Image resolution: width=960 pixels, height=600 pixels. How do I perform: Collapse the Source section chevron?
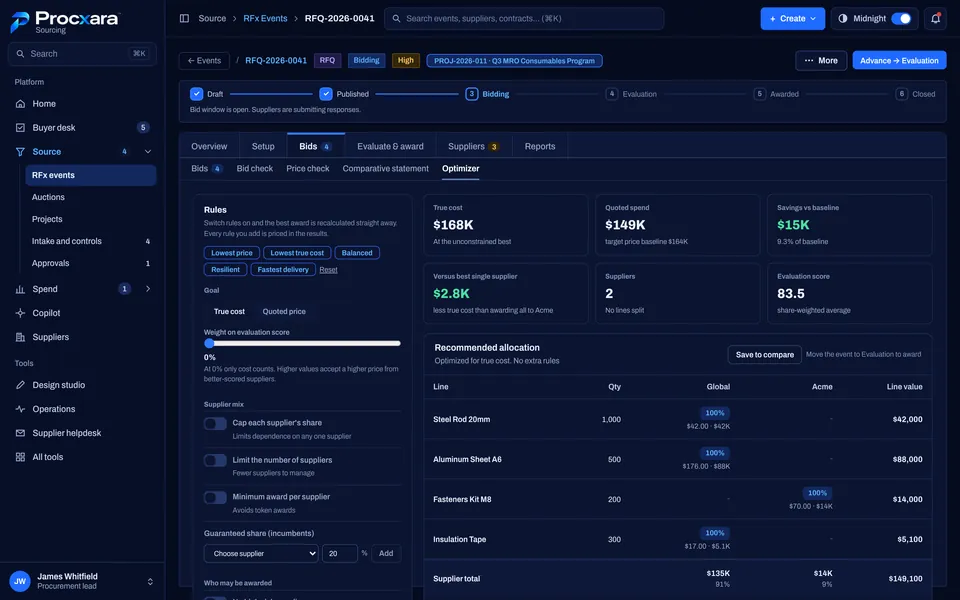148,151
